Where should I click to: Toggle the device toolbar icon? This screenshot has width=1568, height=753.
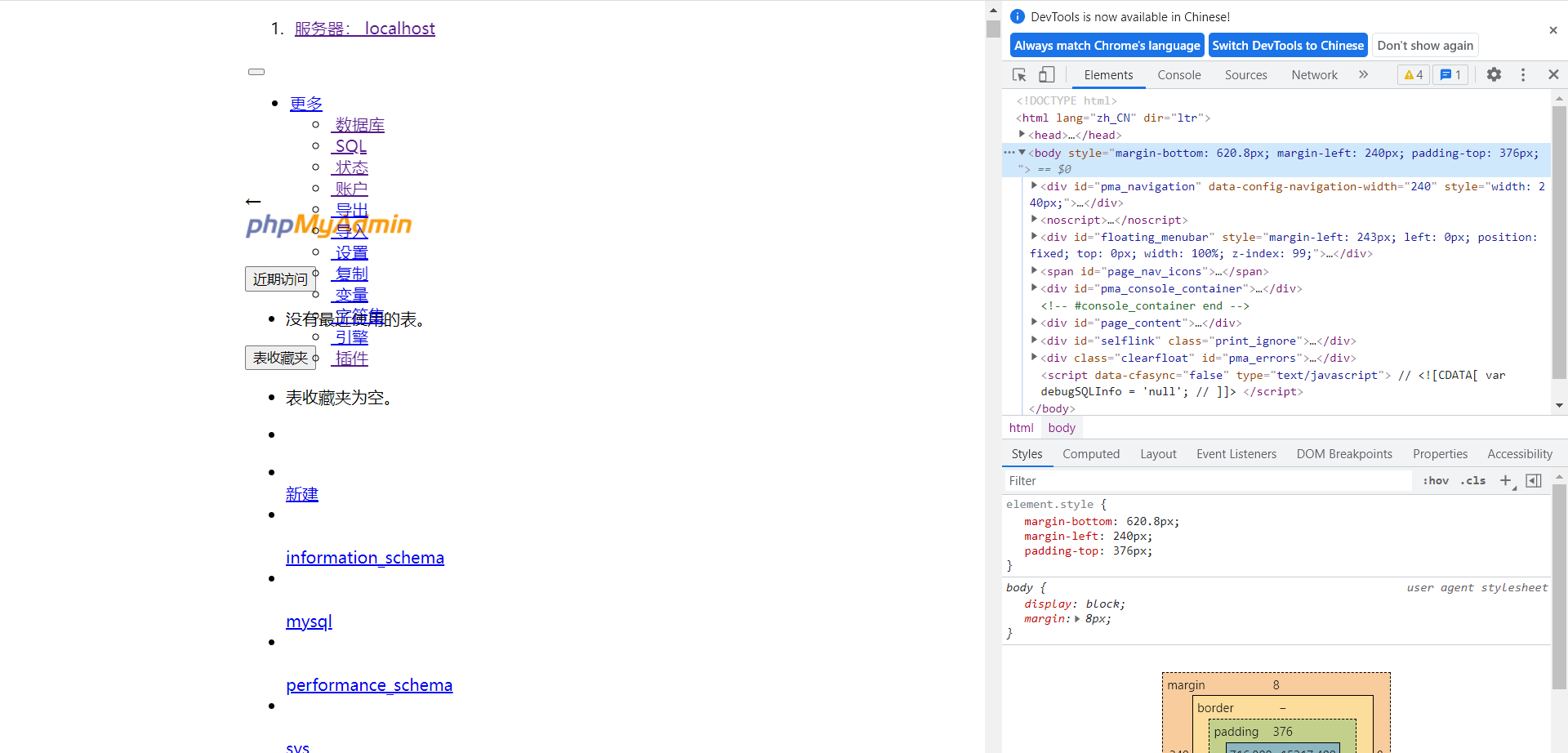(x=1046, y=74)
